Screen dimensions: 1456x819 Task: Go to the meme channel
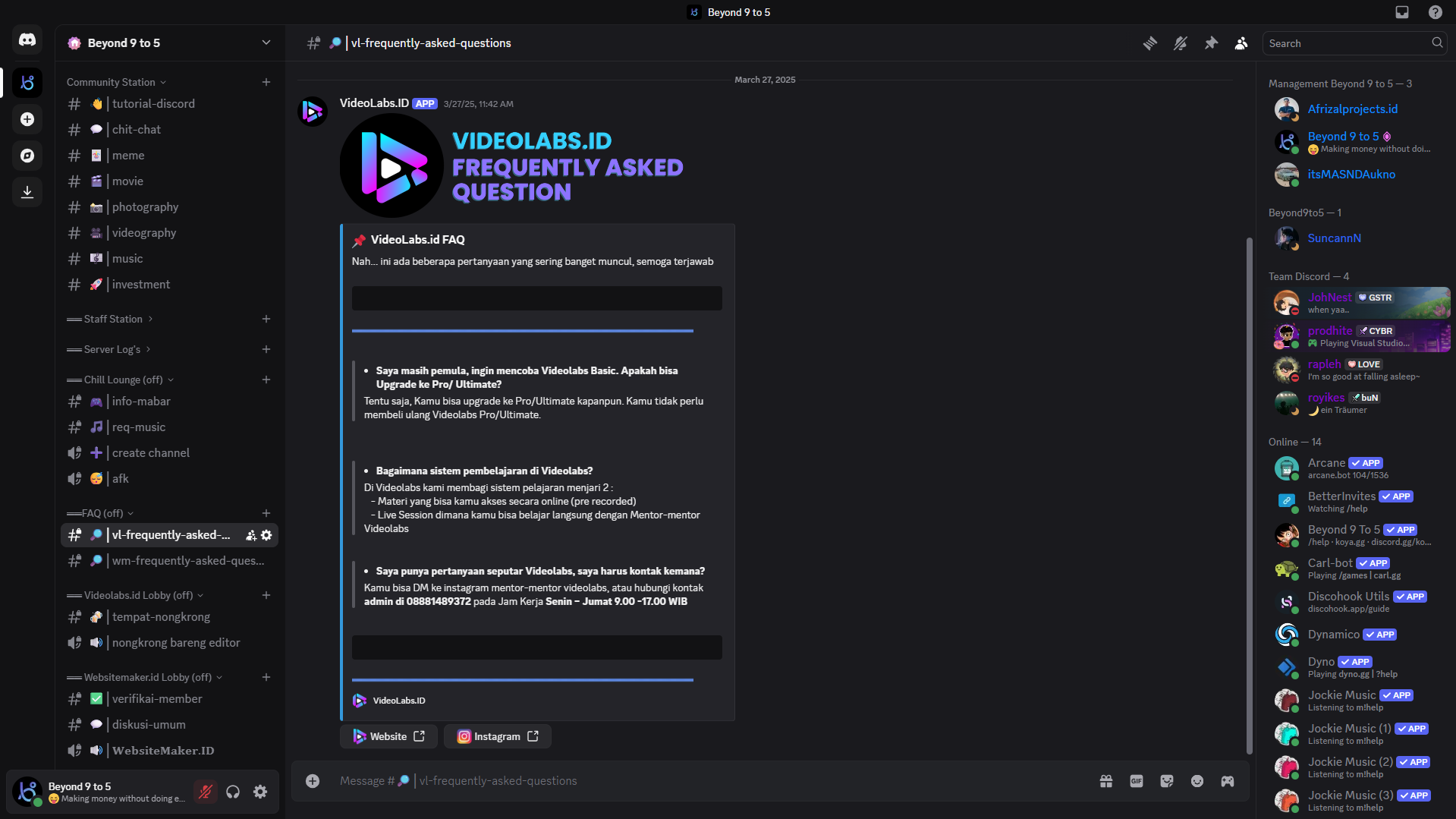tap(169, 156)
